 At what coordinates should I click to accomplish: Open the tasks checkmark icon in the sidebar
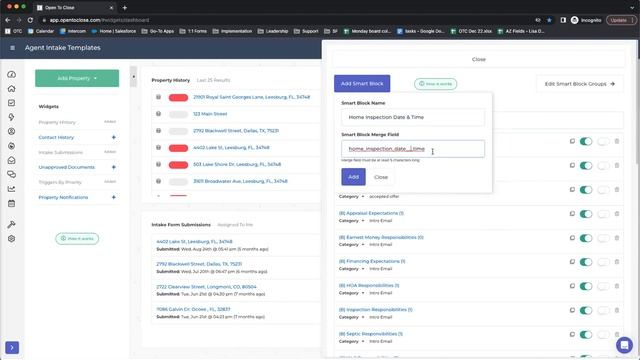click(11, 103)
